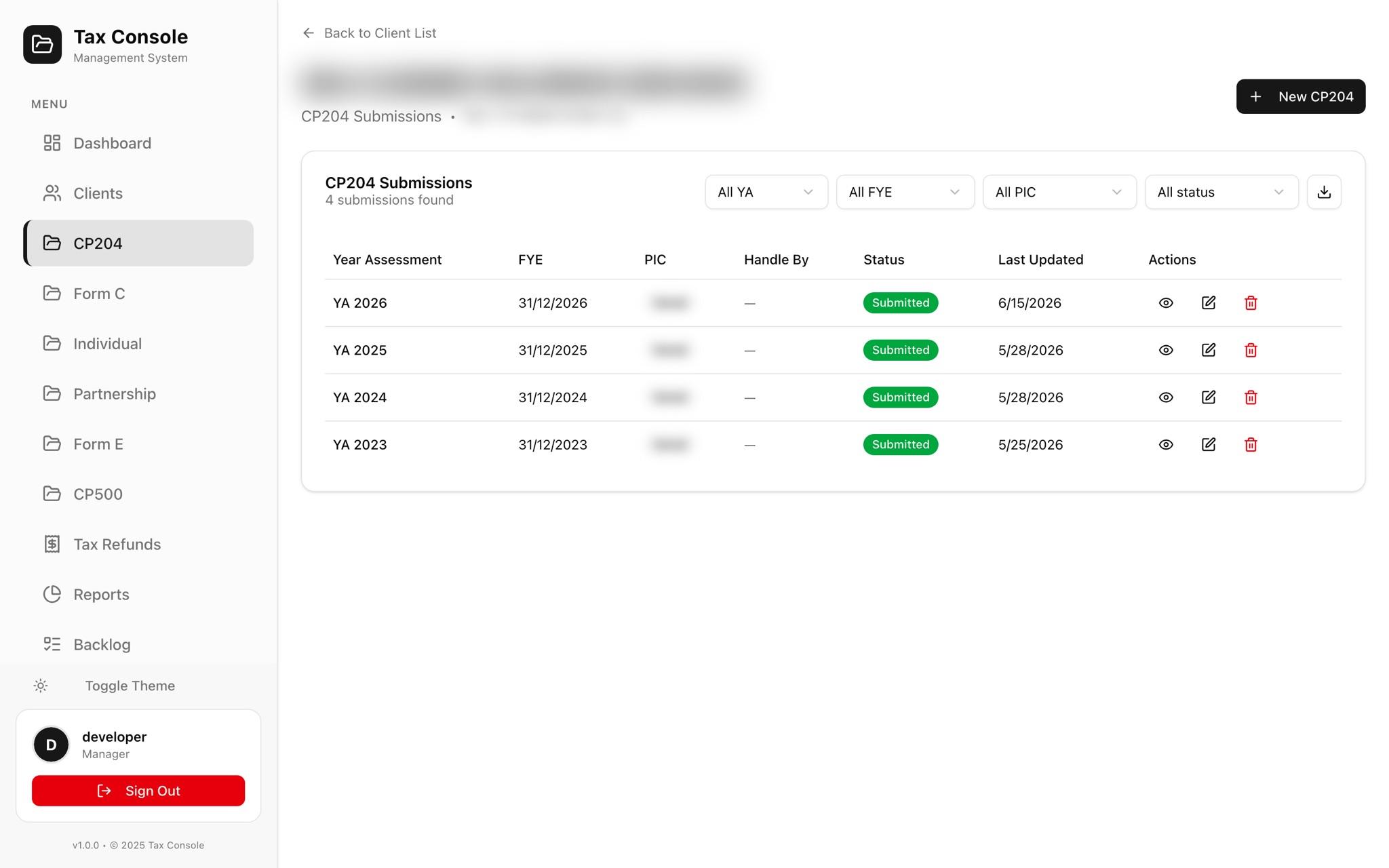1389x868 pixels.
Task: Delete the YA 2025 submission
Action: 1251,350
